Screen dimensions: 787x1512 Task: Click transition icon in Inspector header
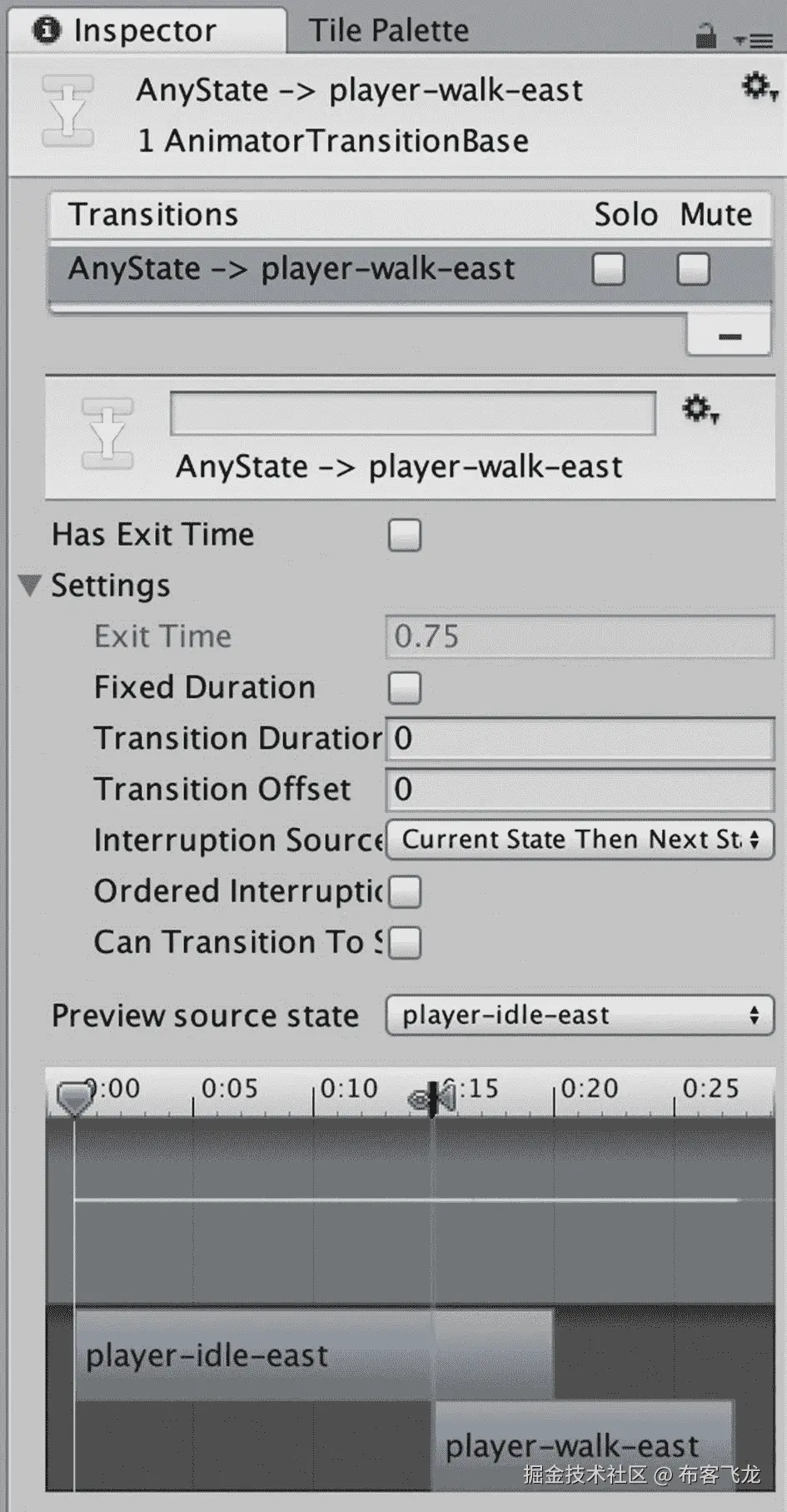[x=67, y=111]
